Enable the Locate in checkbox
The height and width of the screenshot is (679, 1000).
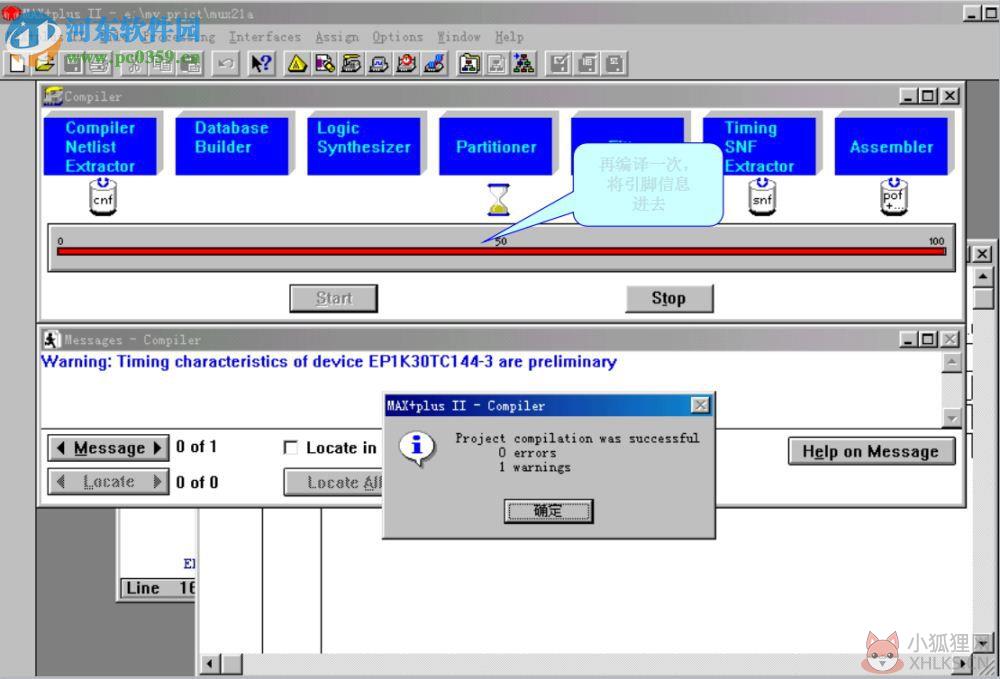[x=290, y=448]
